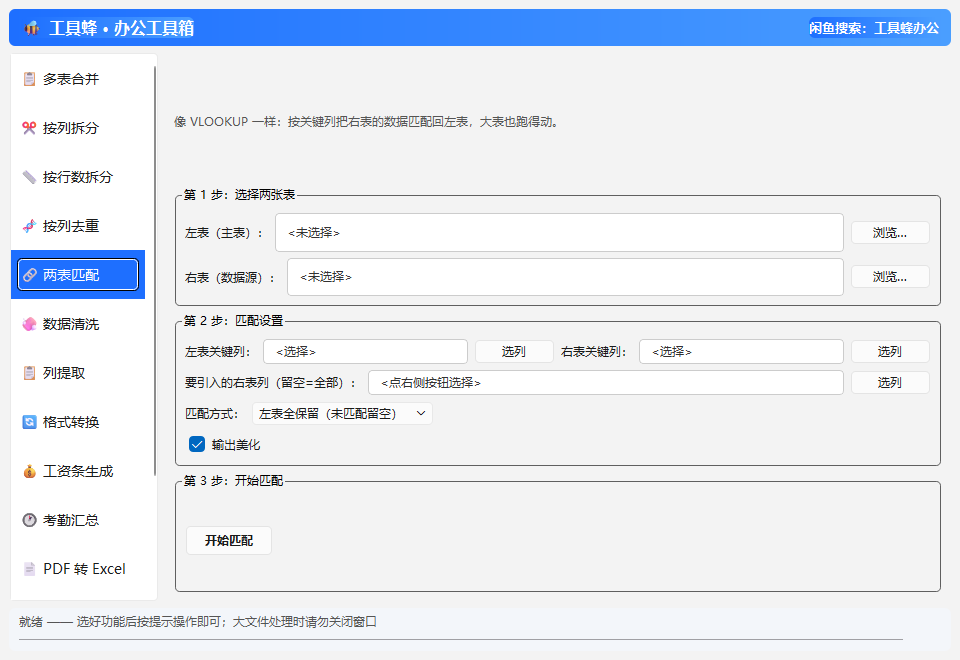Click the refresh icon beside 格式转换

(x=29, y=422)
